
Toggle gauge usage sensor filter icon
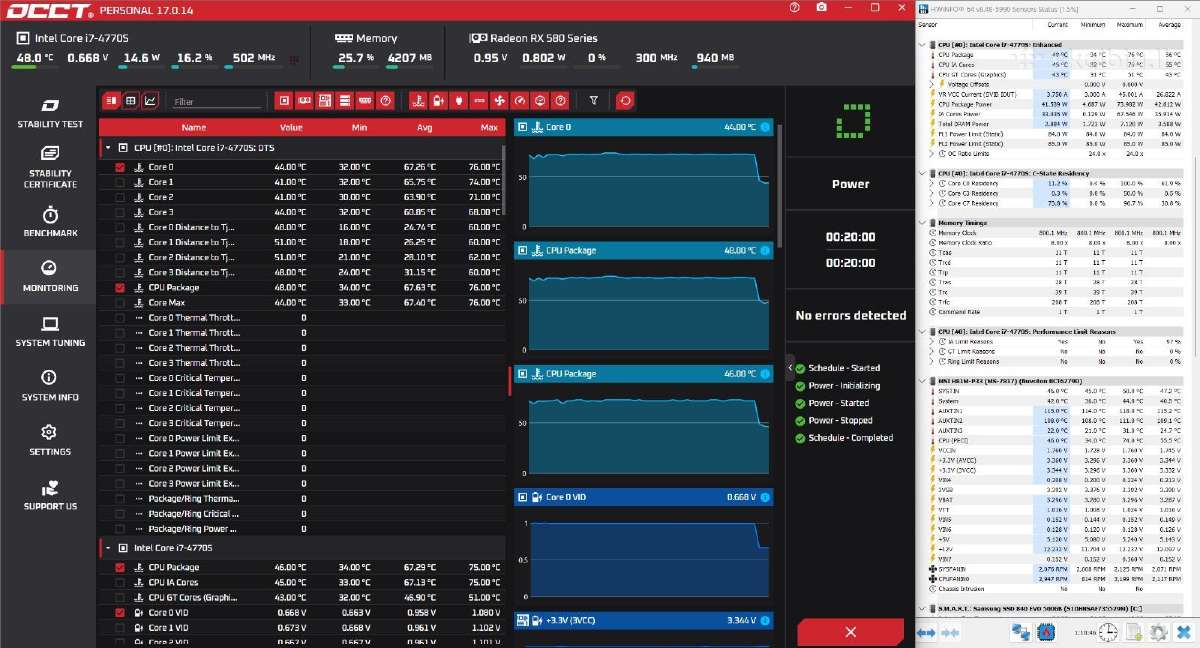pyautogui.click(x=519, y=100)
